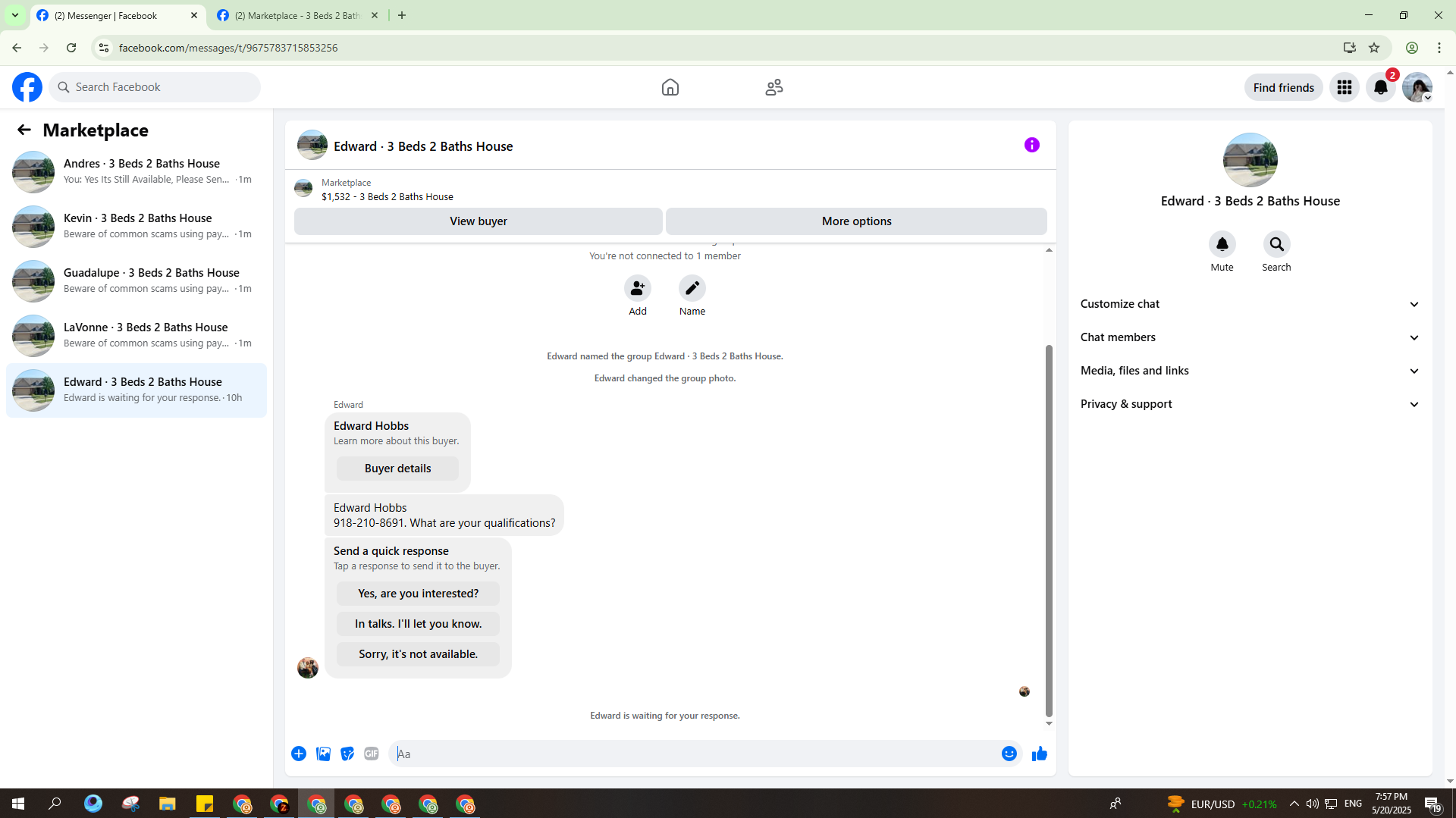
Task: Open the account profile picture menu
Action: pyautogui.click(x=1417, y=87)
